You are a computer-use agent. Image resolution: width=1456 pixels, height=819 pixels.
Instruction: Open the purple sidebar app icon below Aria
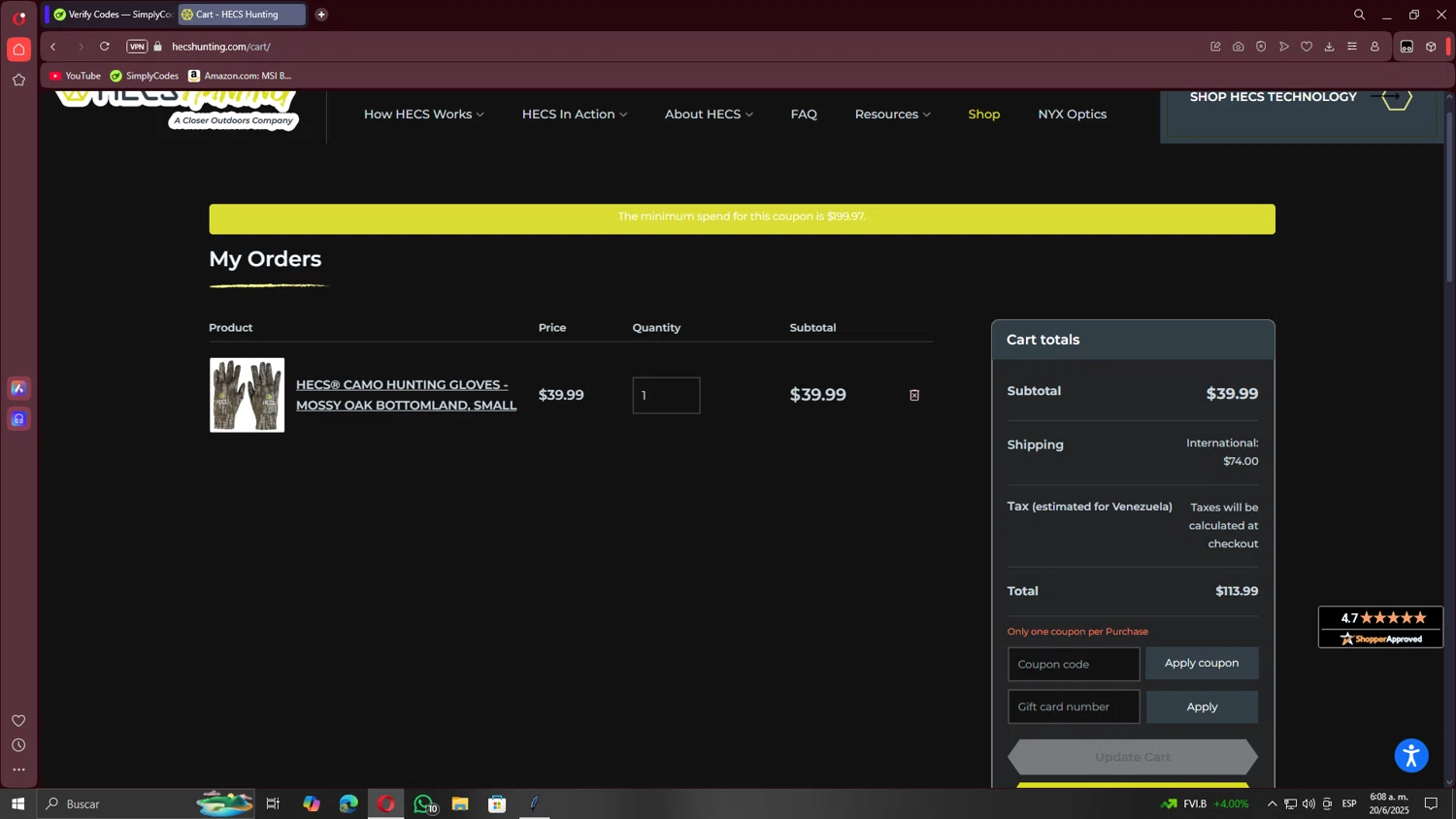[18, 419]
